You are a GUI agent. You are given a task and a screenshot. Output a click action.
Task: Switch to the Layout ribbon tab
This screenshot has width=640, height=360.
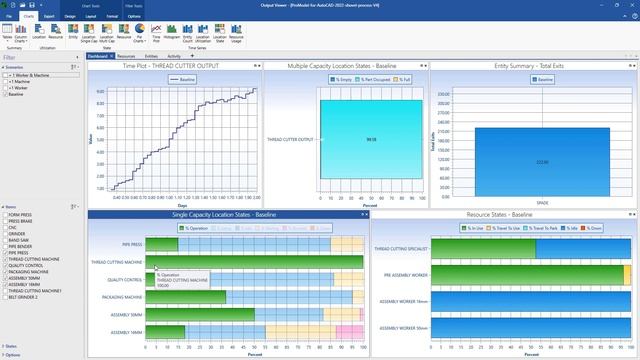(91, 16)
